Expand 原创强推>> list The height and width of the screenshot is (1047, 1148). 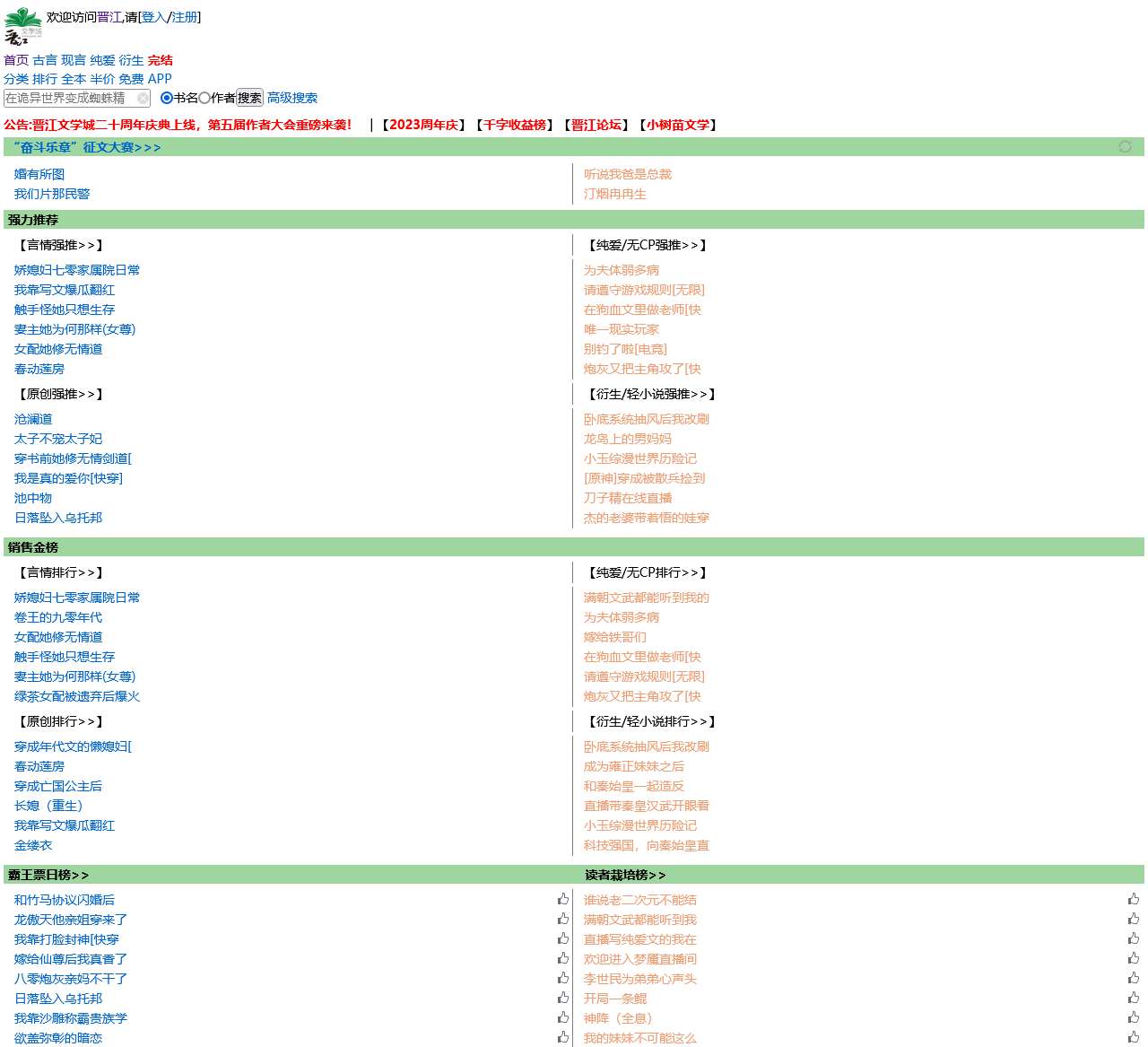click(59, 394)
